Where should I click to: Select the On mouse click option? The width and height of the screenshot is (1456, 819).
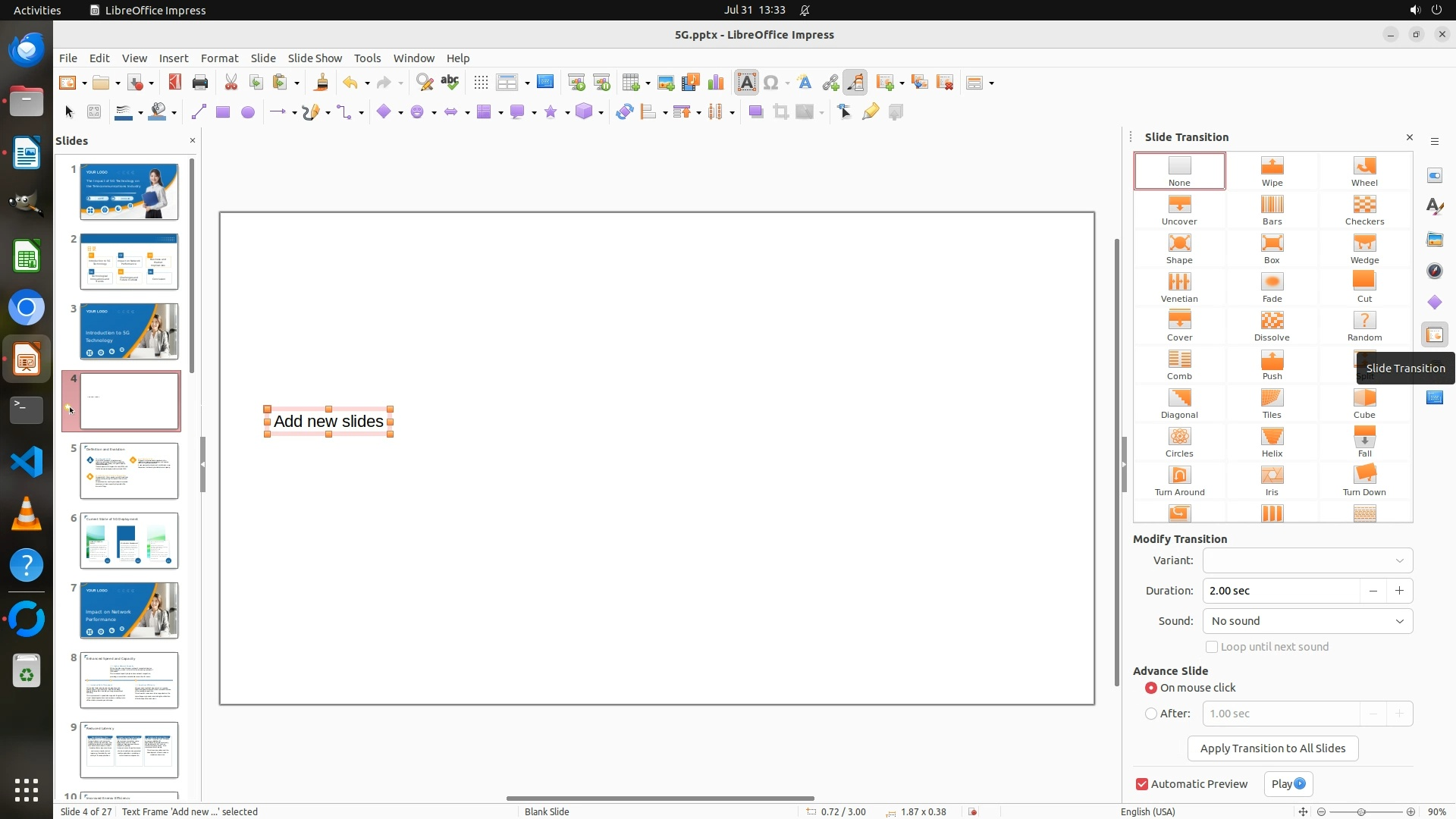tap(1151, 688)
